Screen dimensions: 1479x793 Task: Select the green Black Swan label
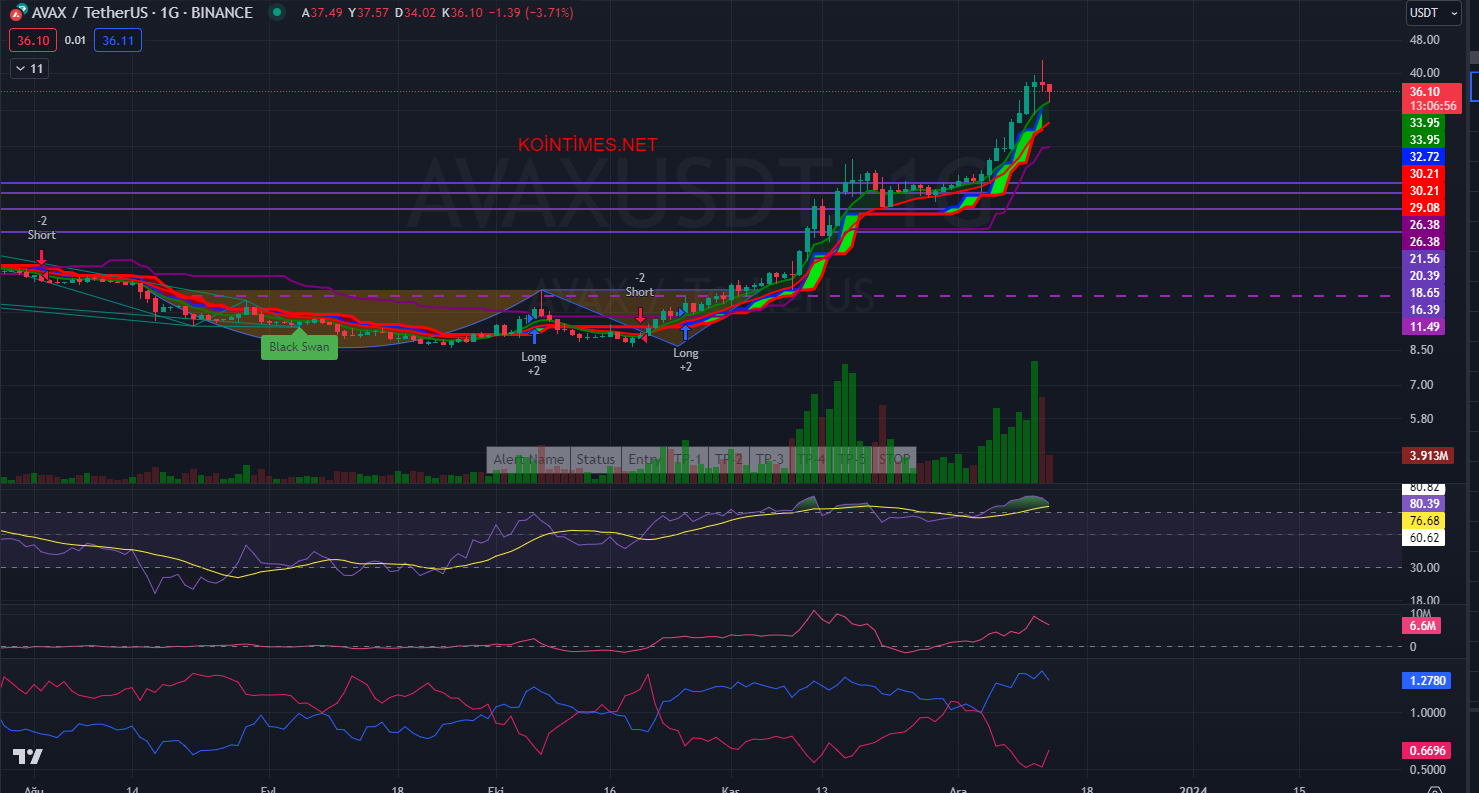(x=300, y=346)
